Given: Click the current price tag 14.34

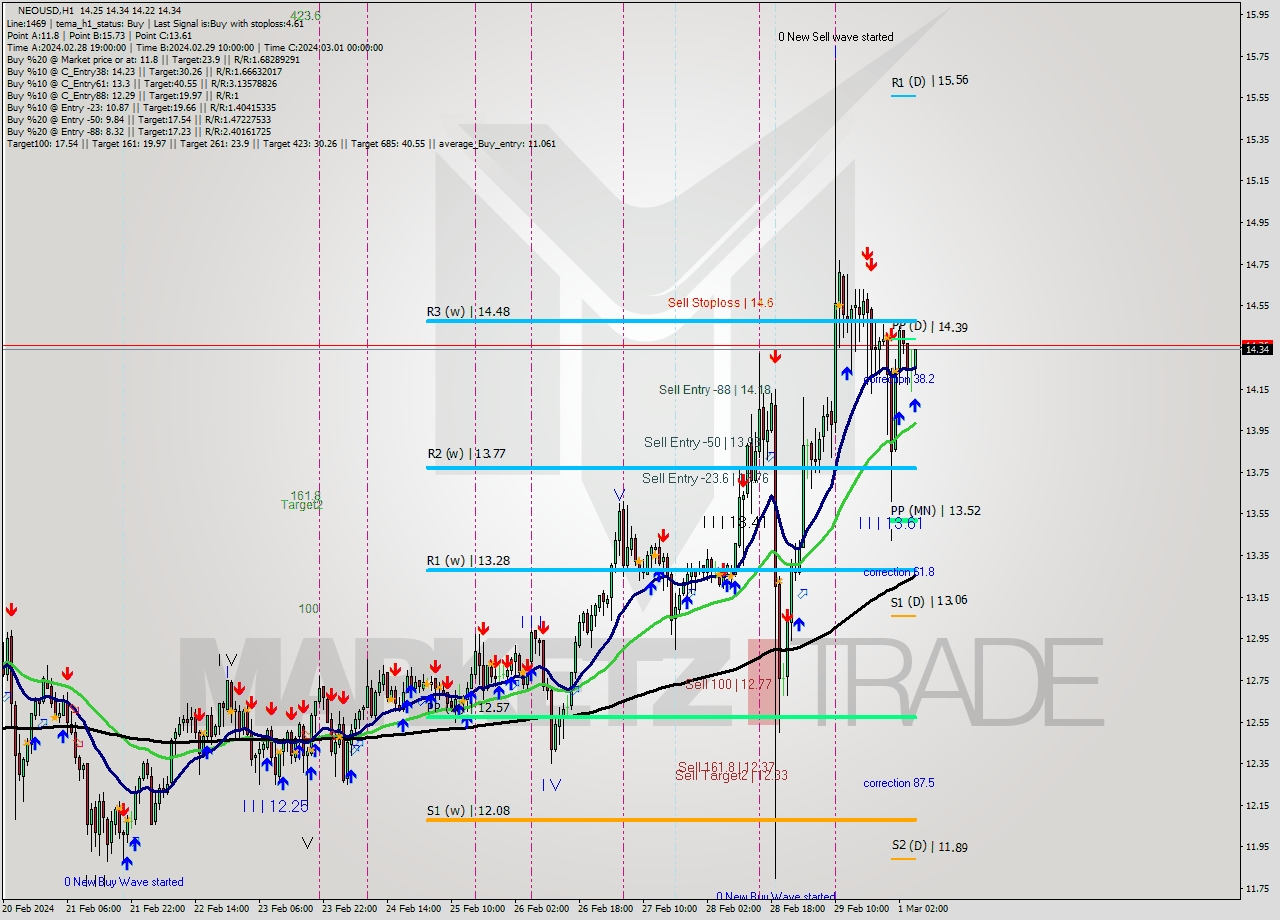Looking at the screenshot, I should coord(1257,348).
